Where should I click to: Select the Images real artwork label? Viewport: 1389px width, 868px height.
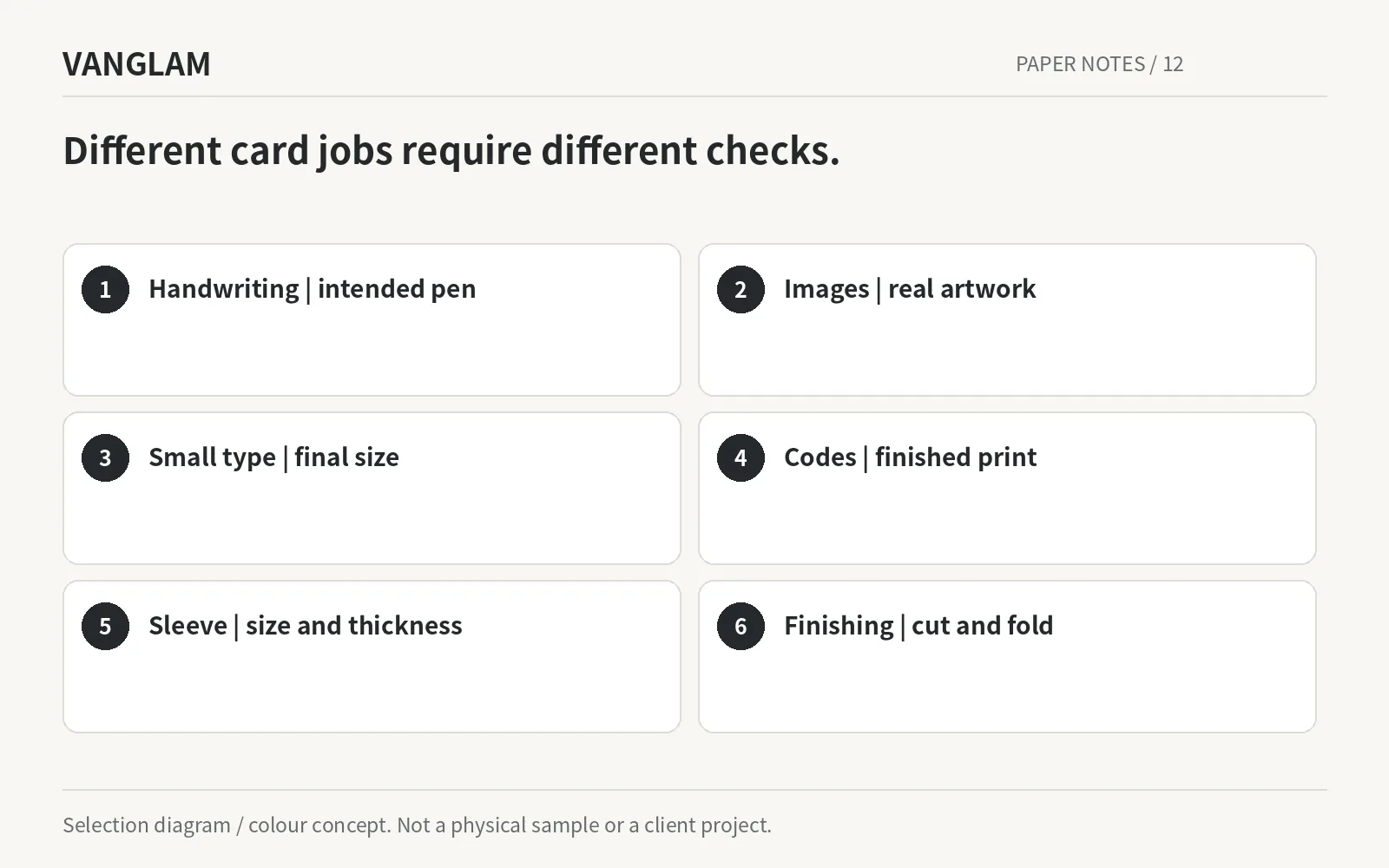click(910, 289)
